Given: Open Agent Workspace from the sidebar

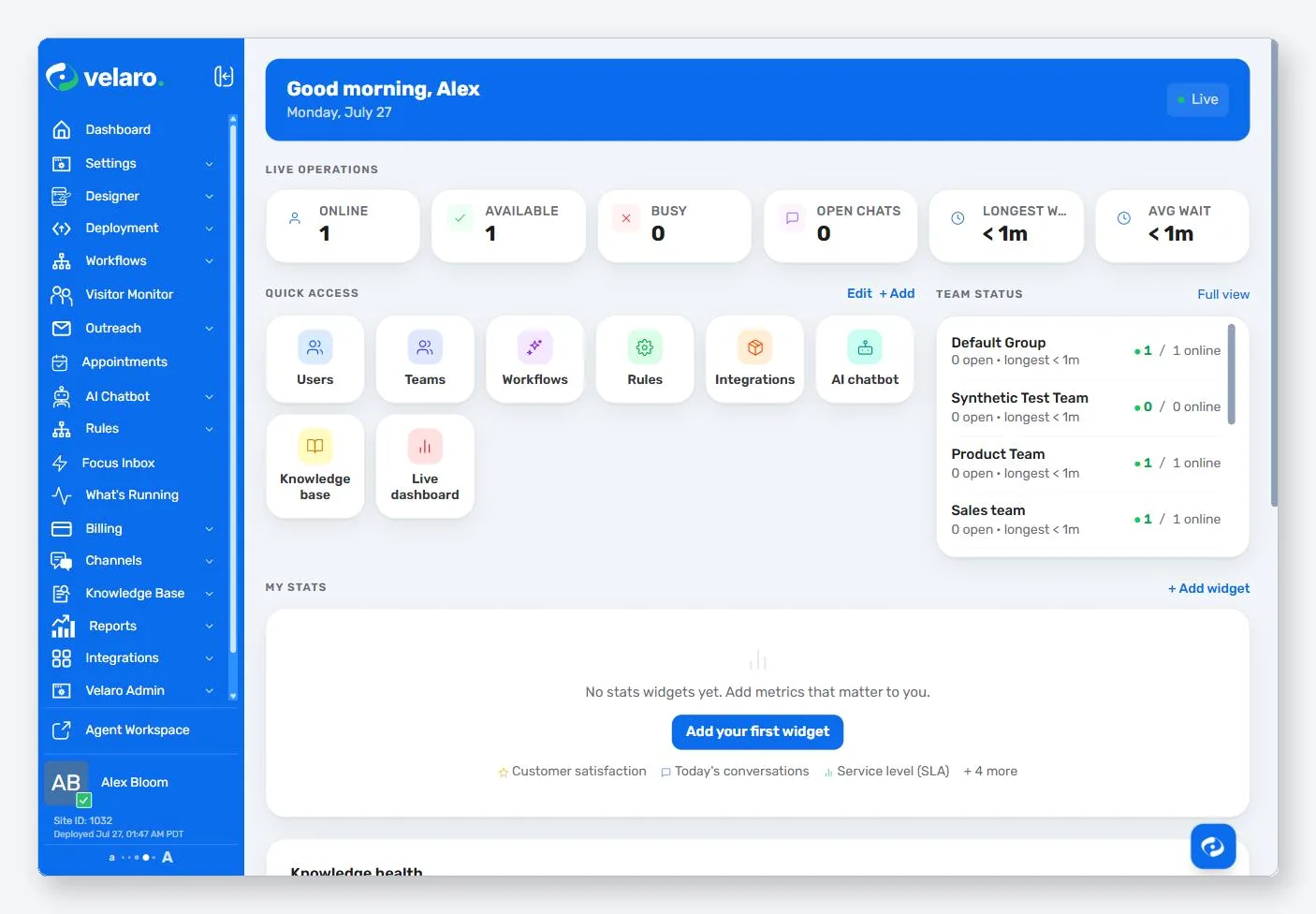Looking at the screenshot, I should tap(138, 730).
